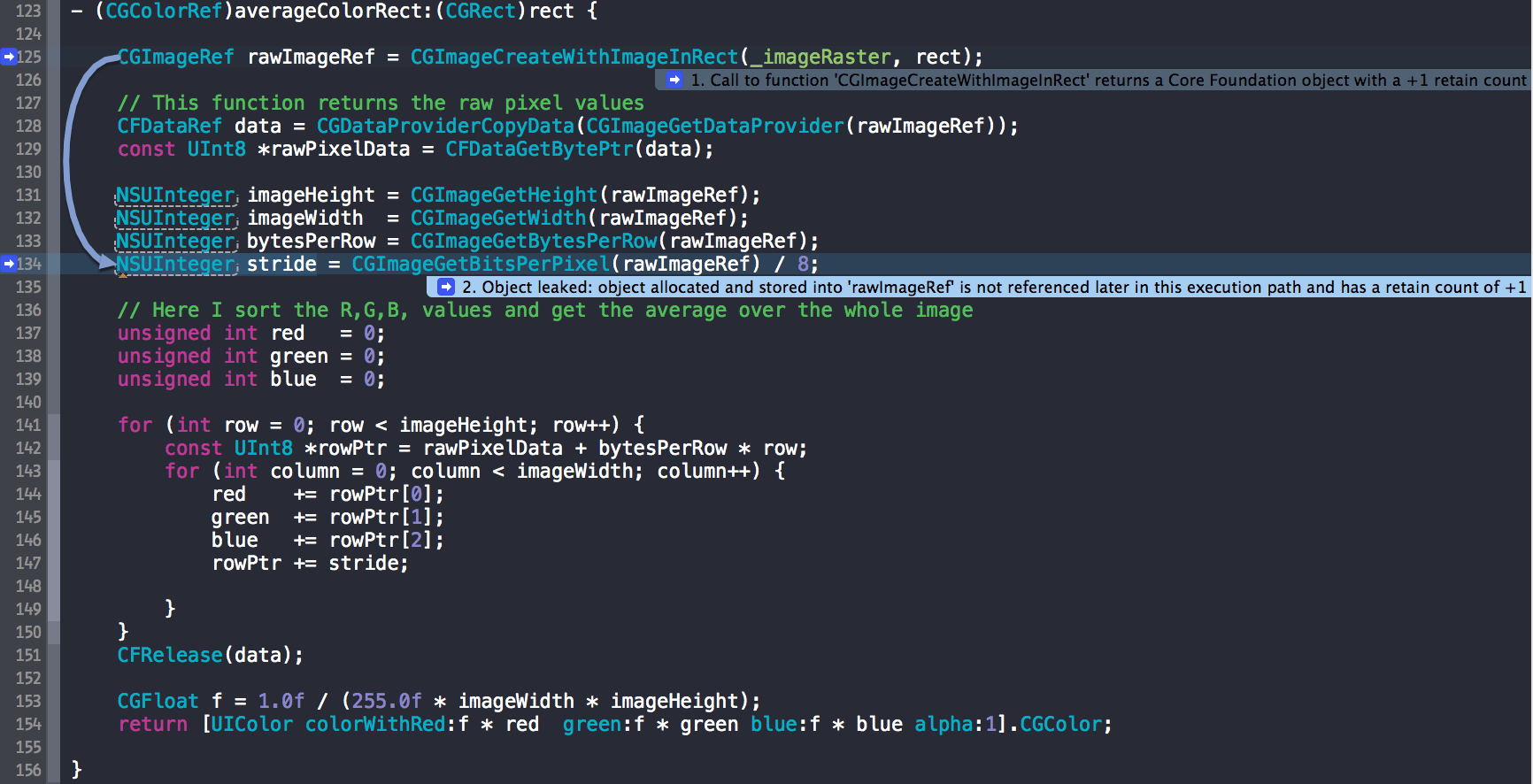Click the inner 'for' keyword on line 143
Image resolution: width=1533 pixels, height=784 pixels.
tap(181, 471)
